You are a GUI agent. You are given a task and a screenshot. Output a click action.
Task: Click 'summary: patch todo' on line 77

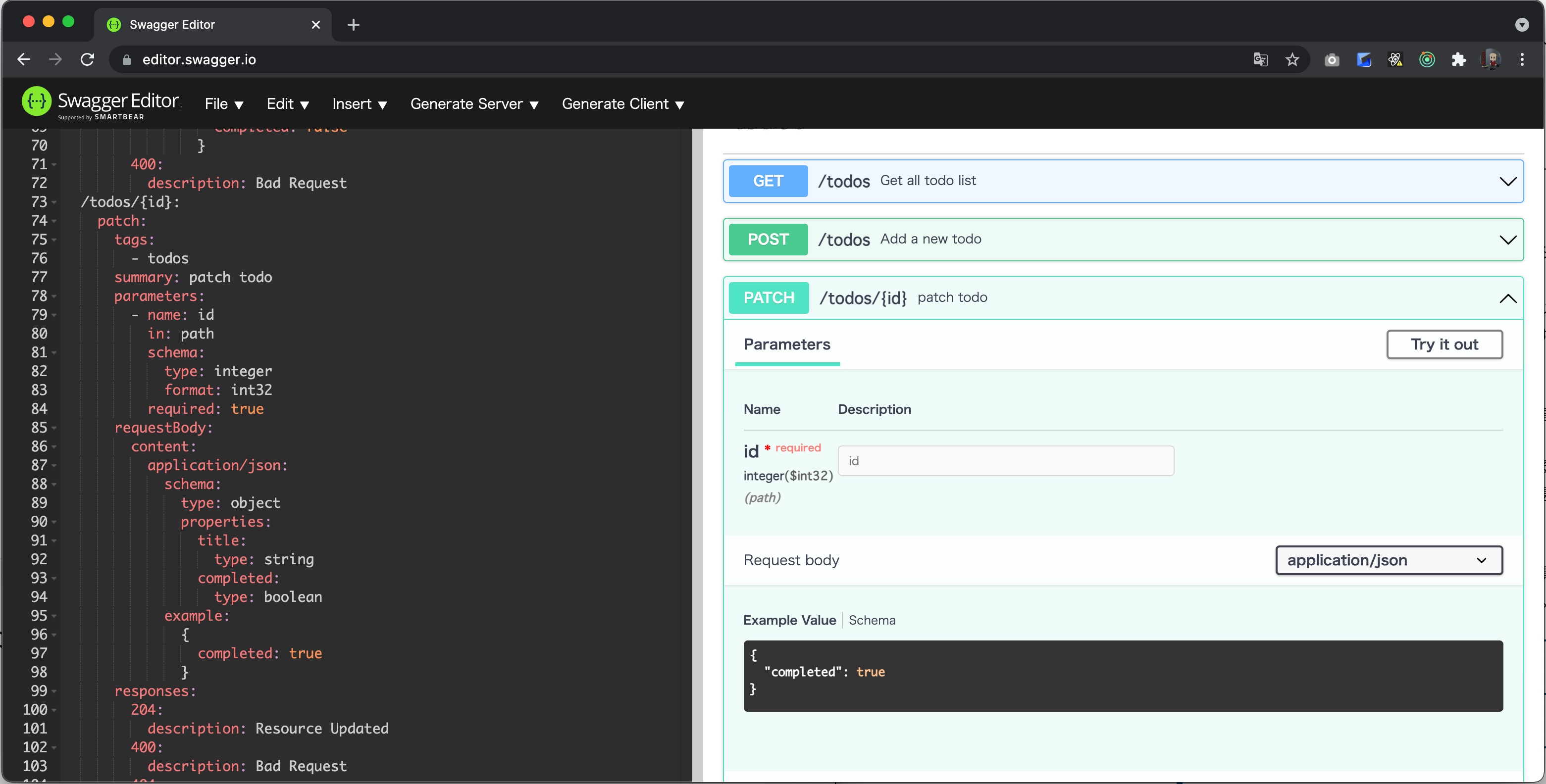(x=193, y=277)
